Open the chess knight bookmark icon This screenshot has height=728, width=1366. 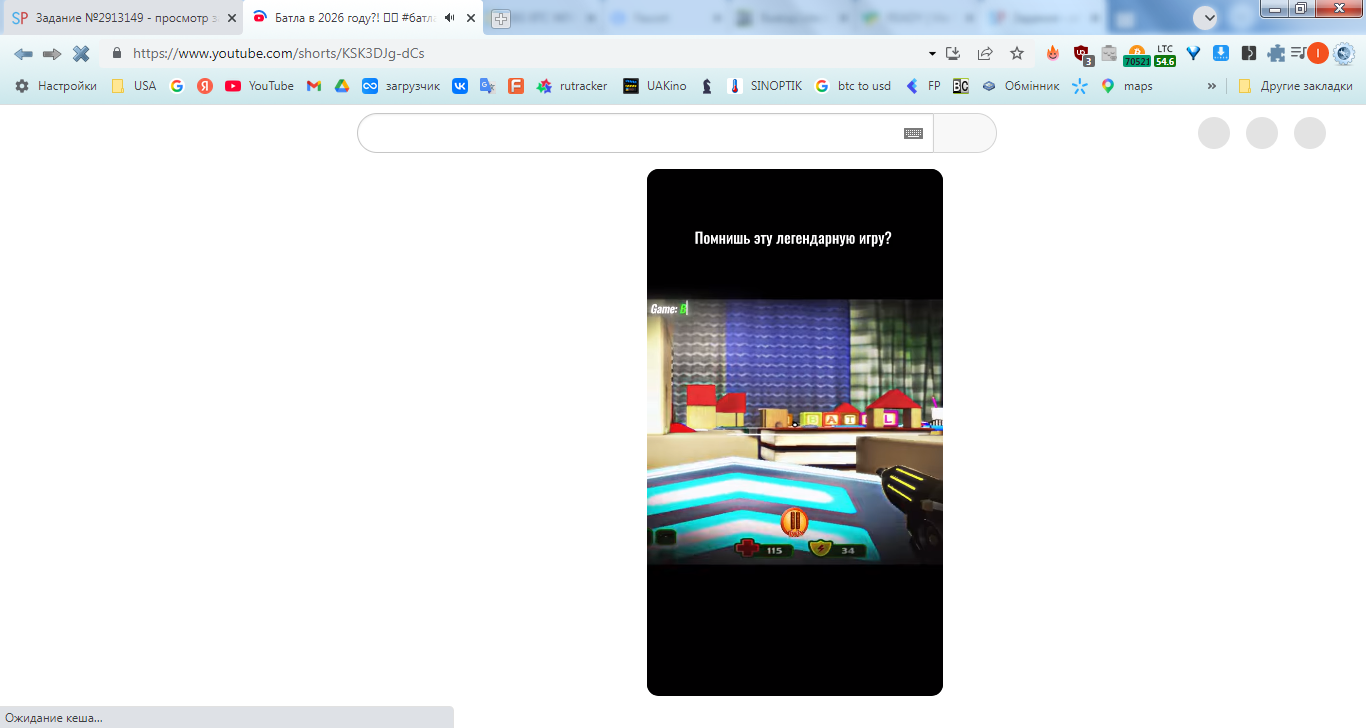[707, 86]
